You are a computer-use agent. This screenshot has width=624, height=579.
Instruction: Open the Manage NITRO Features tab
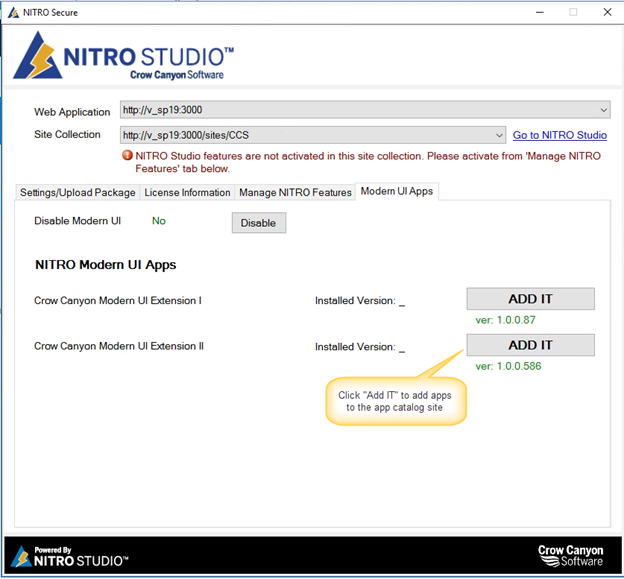coord(295,193)
